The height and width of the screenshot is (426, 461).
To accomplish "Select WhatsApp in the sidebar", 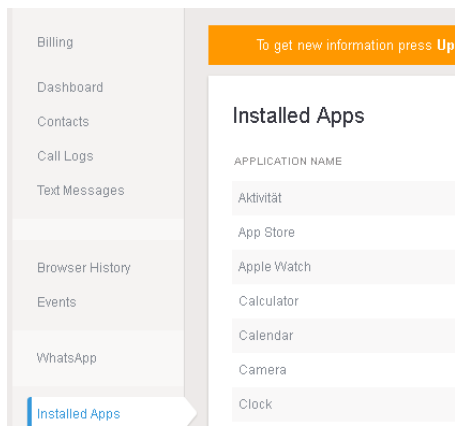I will point(67,358).
